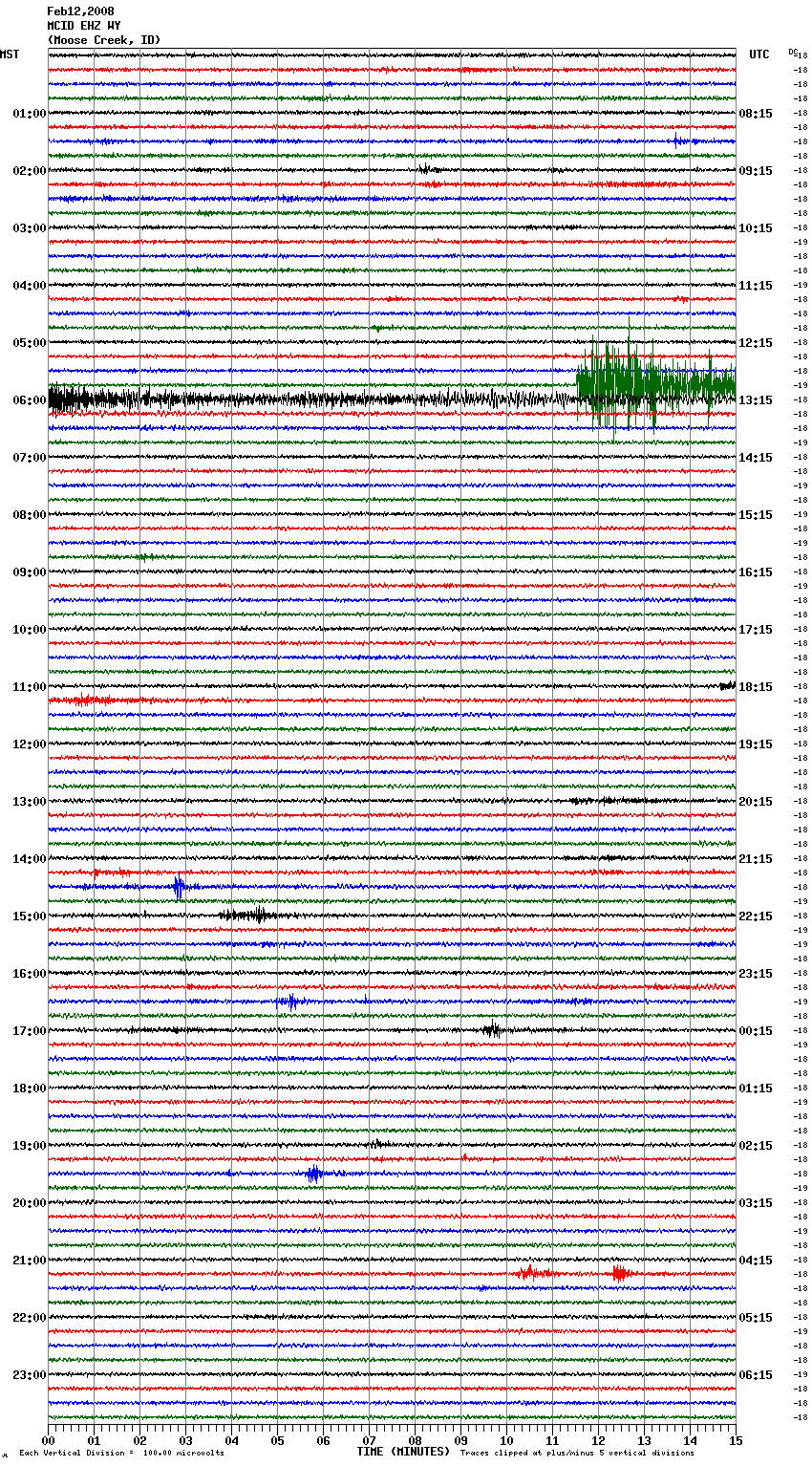Click the 13:00 MST time label
Image resolution: width=812 pixels, height=1466 pixels.
click(x=30, y=802)
